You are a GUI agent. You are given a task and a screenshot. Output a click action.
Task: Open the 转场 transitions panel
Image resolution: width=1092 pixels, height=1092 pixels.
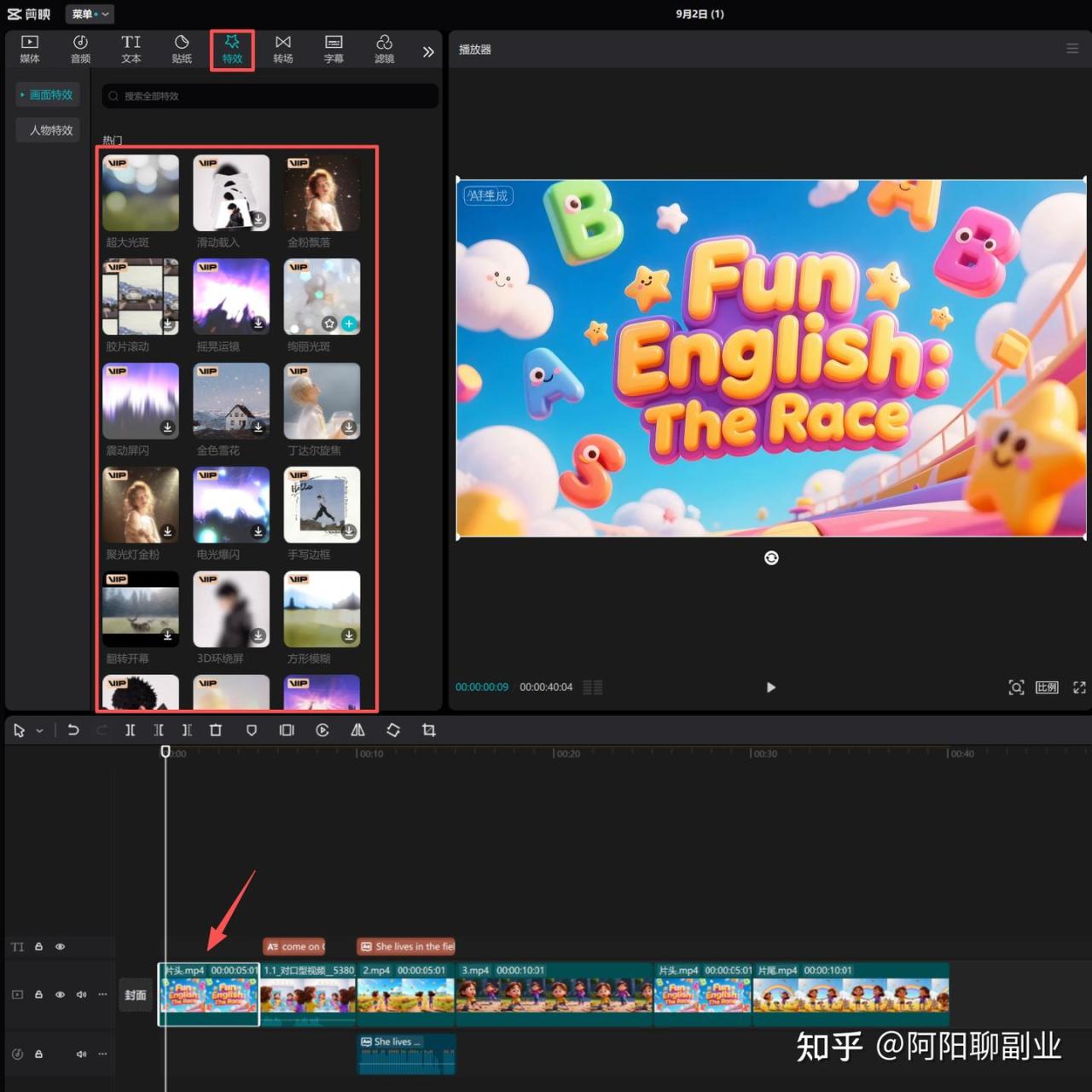(283, 49)
